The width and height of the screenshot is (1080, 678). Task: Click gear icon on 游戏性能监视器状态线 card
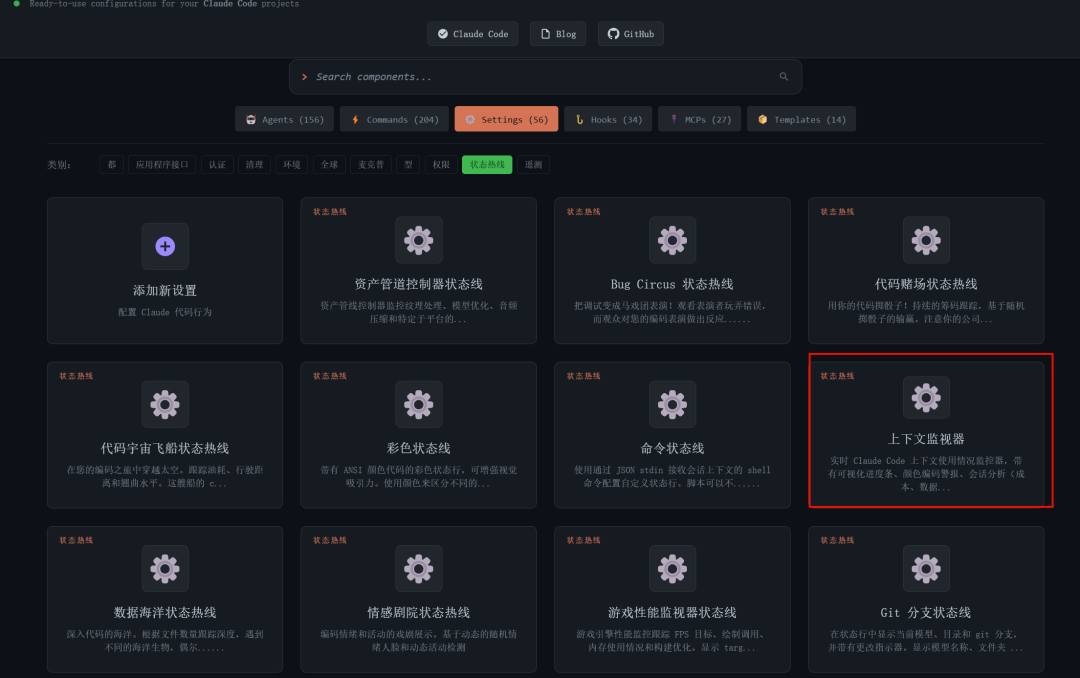(672, 568)
